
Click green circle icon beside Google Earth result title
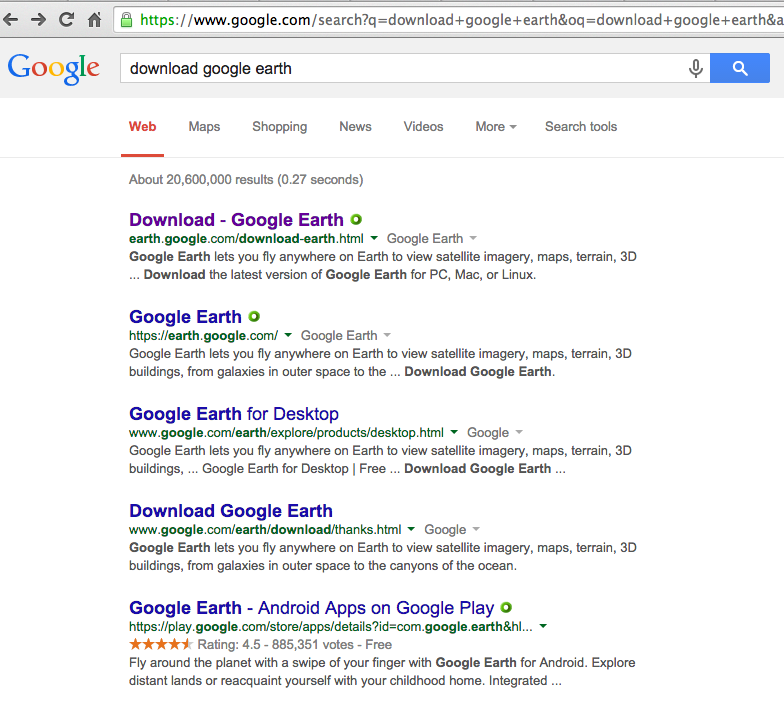coord(254,316)
